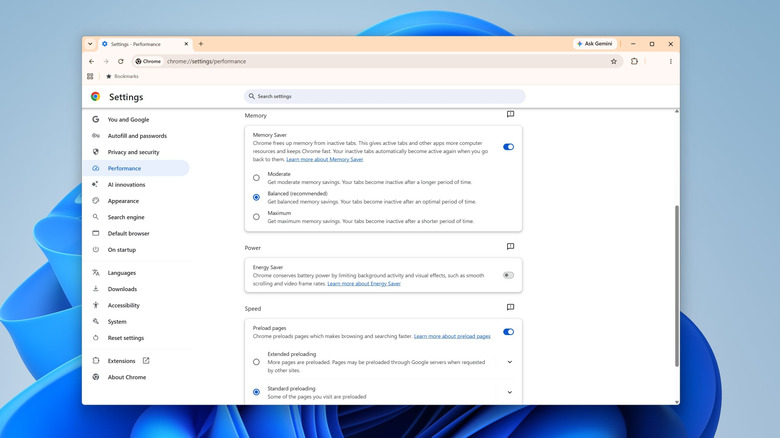Image resolution: width=780 pixels, height=438 pixels.
Task: Open Autofill and passwords settings
Action: click(x=136, y=136)
